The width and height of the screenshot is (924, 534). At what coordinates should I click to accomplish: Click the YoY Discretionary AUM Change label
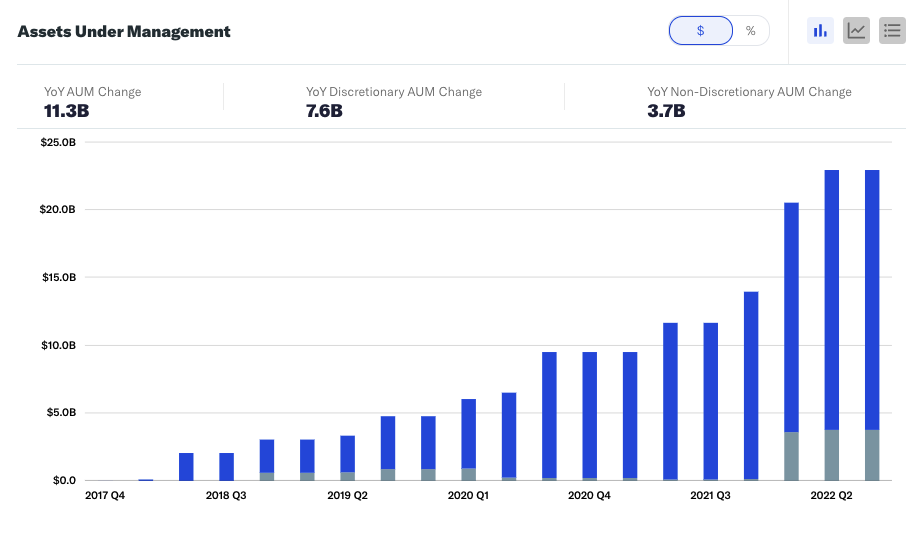pos(393,92)
